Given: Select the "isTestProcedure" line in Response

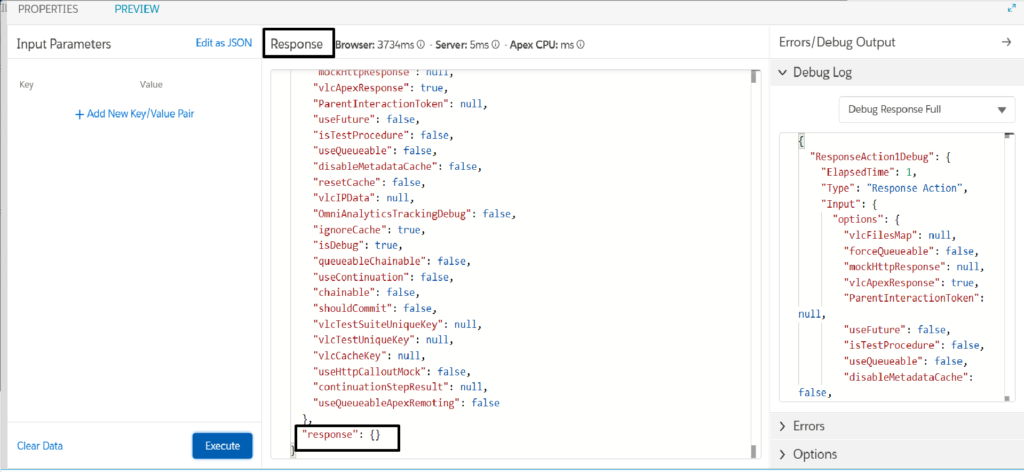Looking at the screenshot, I should point(383,135).
